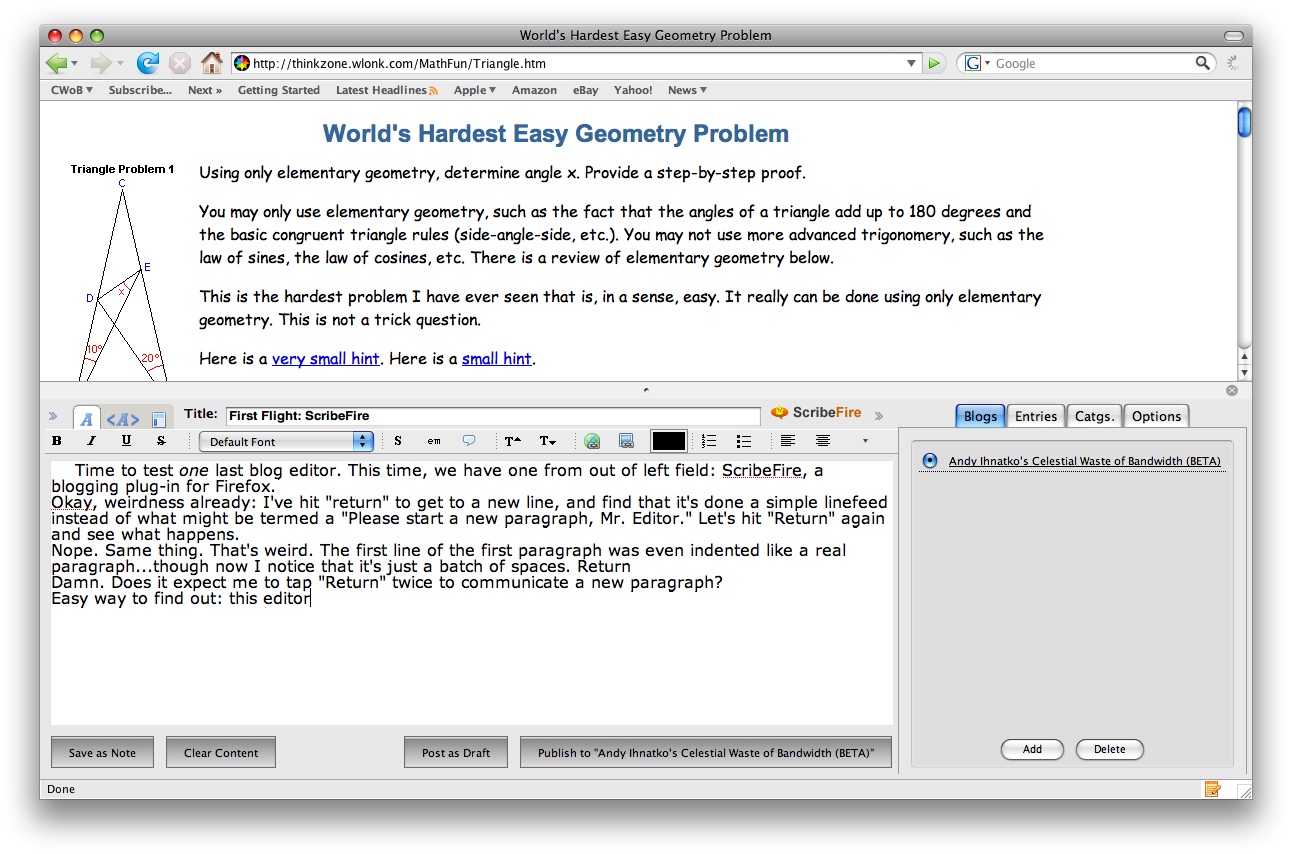Insert a blockquote with speech bubble icon
This screenshot has width=1292, height=854.
(x=469, y=441)
